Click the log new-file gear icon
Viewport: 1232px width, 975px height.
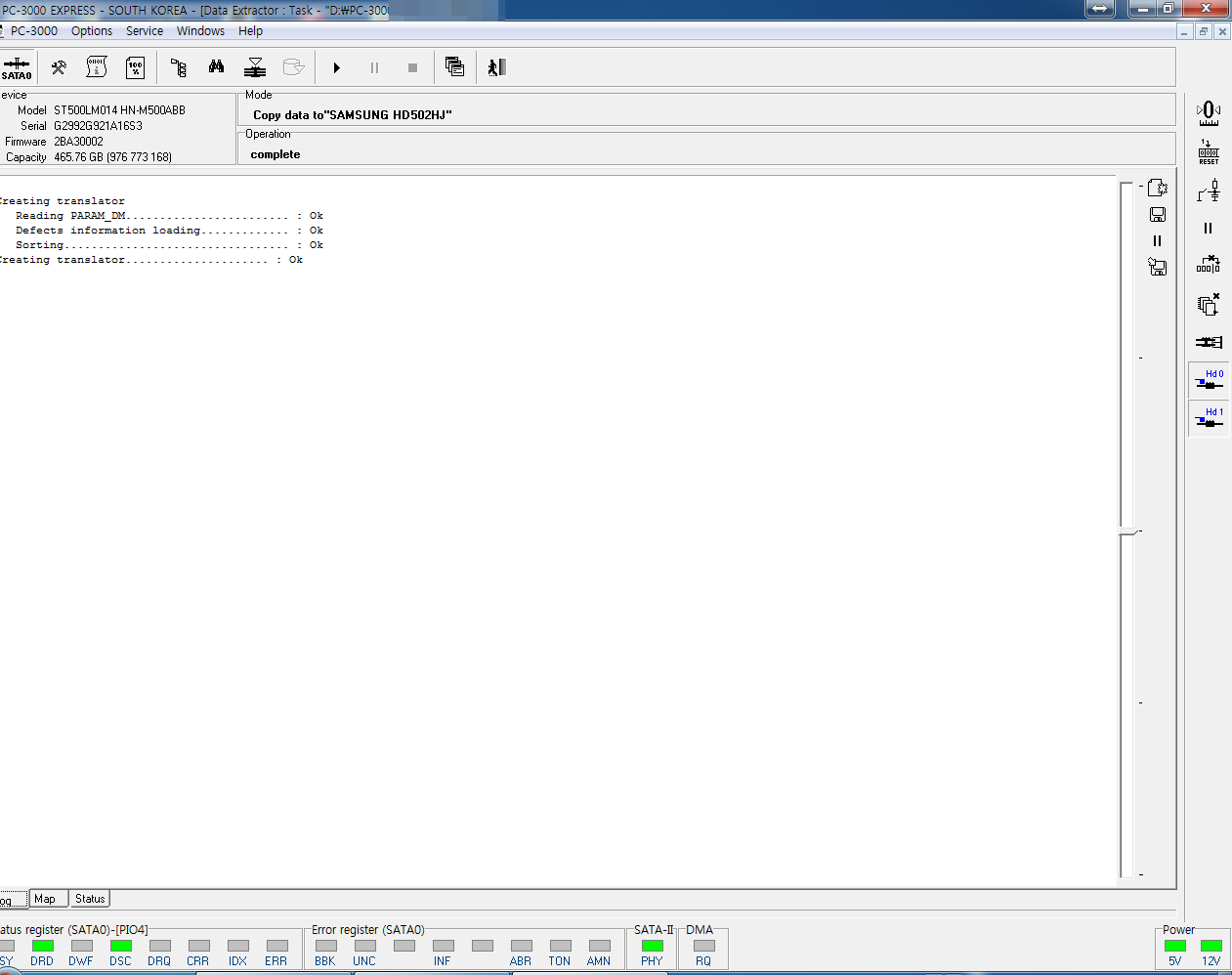[x=1158, y=188]
